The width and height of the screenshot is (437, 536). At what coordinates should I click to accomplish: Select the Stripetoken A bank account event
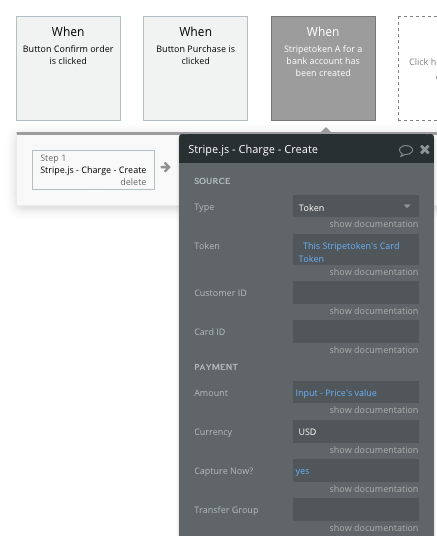[x=323, y=68]
